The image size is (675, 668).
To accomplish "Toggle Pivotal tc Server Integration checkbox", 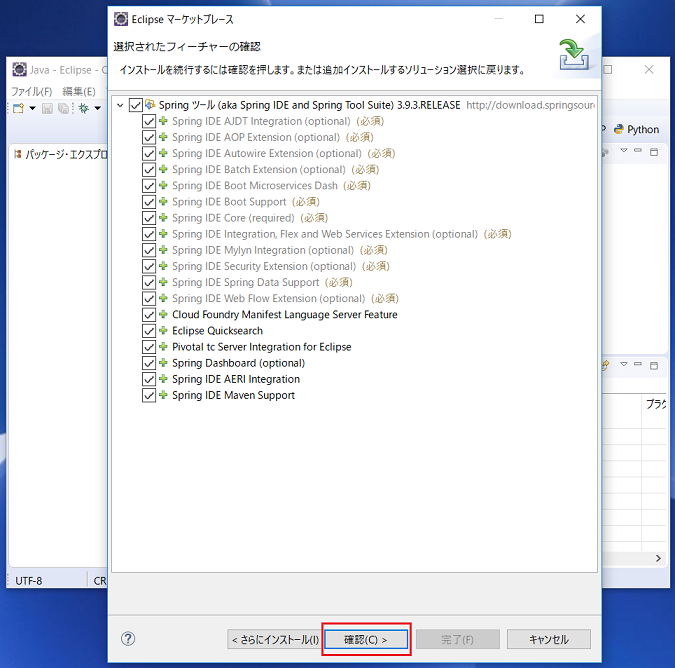I will pos(149,347).
